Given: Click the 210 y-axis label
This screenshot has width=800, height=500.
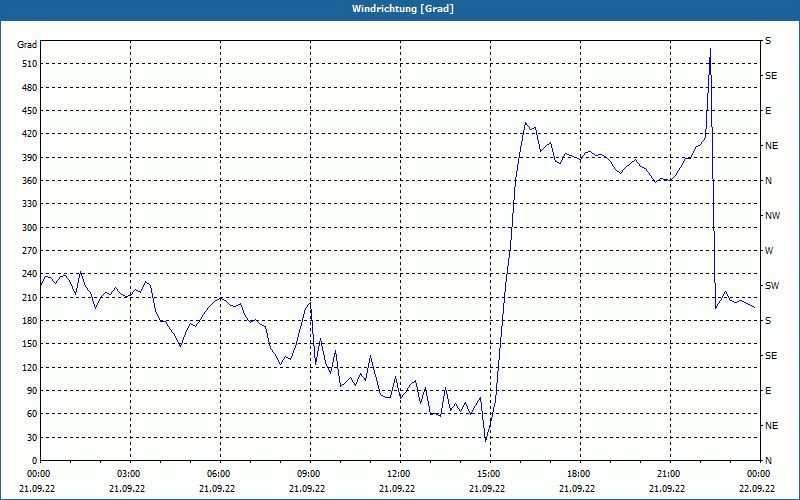Looking at the screenshot, I should (x=29, y=297).
